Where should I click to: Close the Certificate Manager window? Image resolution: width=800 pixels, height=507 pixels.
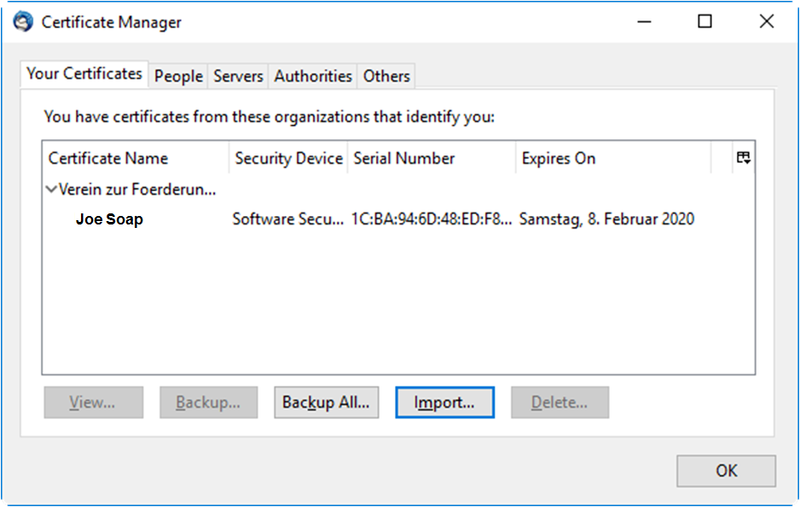click(765, 21)
